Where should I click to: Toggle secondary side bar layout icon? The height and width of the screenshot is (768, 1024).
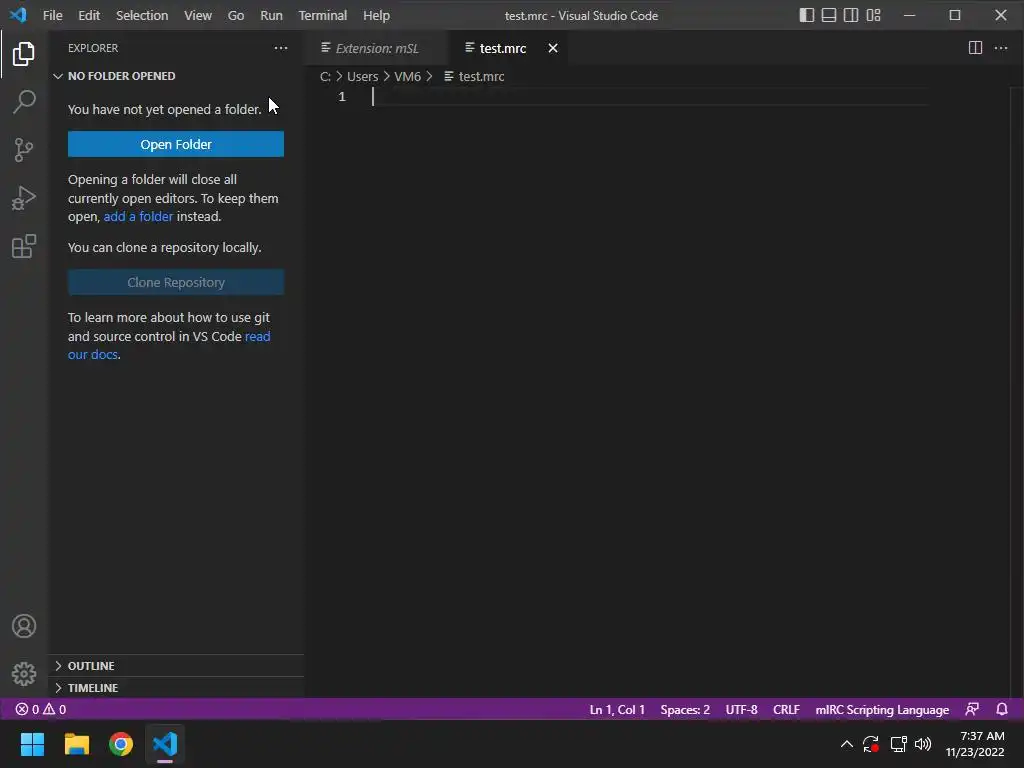(x=851, y=15)
